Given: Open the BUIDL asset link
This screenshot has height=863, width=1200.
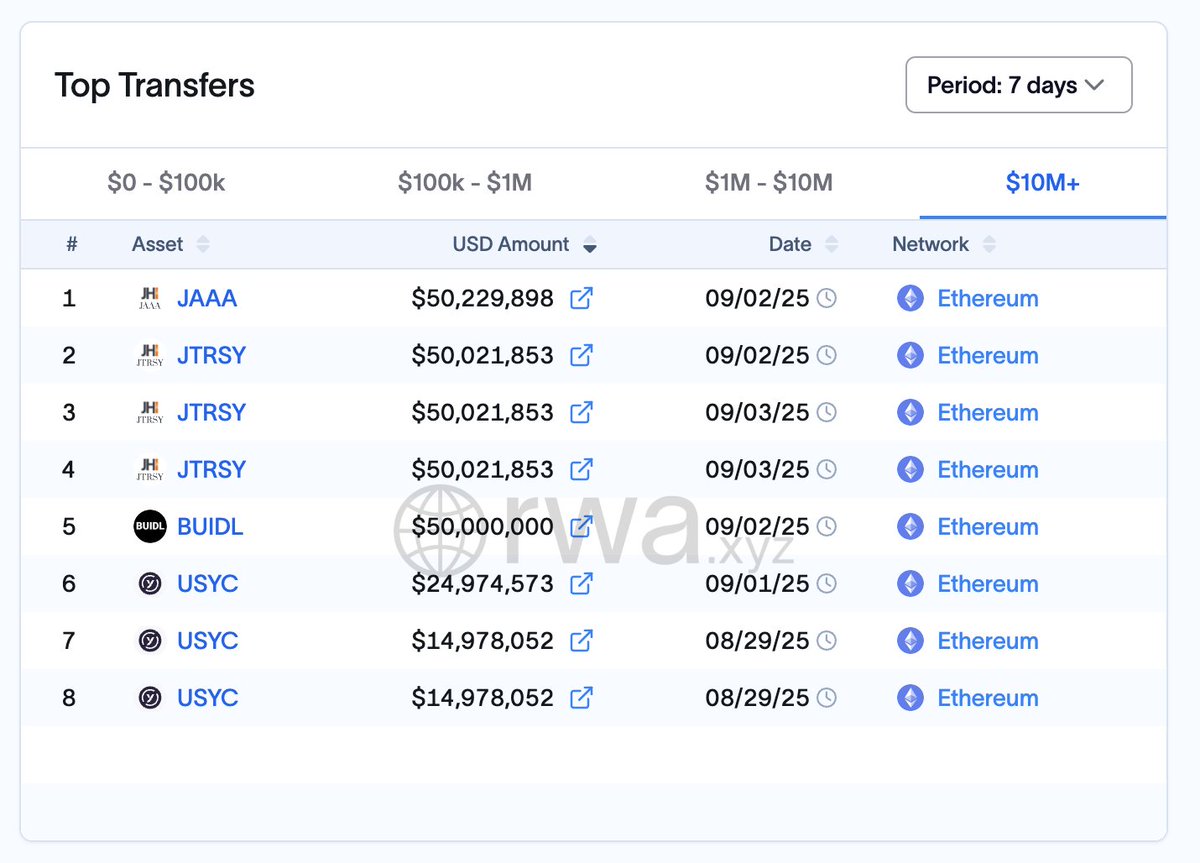Looking at the screenshot, I should [x=210, y=526].
